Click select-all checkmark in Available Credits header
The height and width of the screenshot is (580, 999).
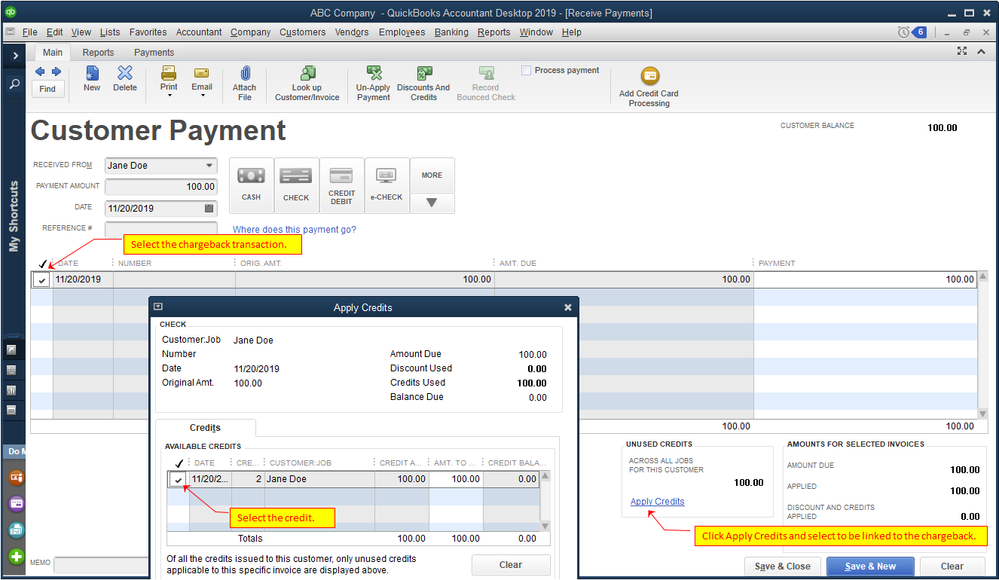pyautogui.click(x=179, y=463)
